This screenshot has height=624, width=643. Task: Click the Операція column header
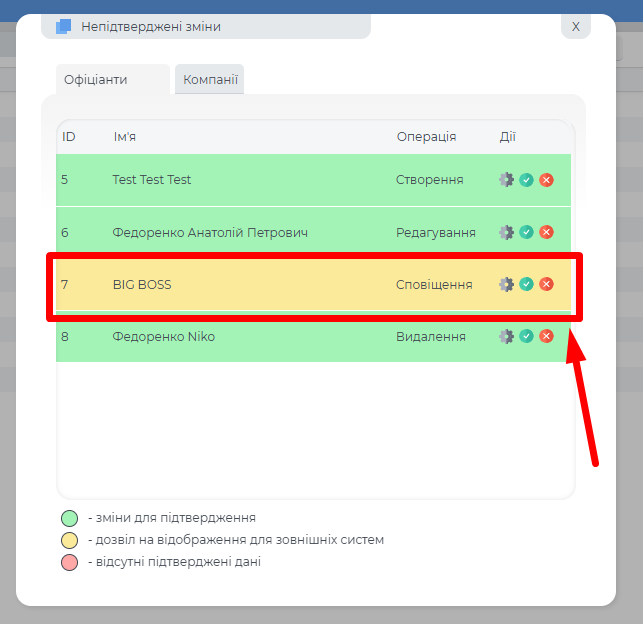pyautogui.click(x=426, y=137)
